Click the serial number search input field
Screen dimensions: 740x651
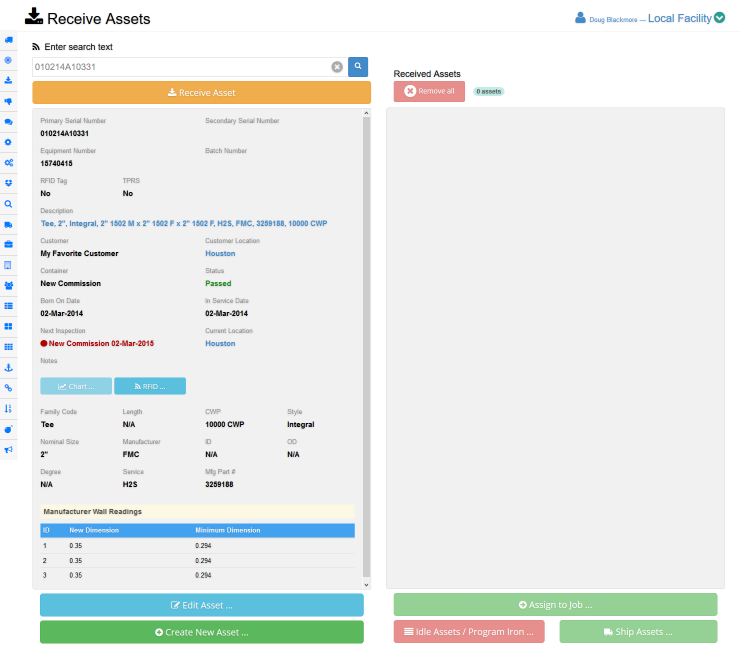pos(180,67)
